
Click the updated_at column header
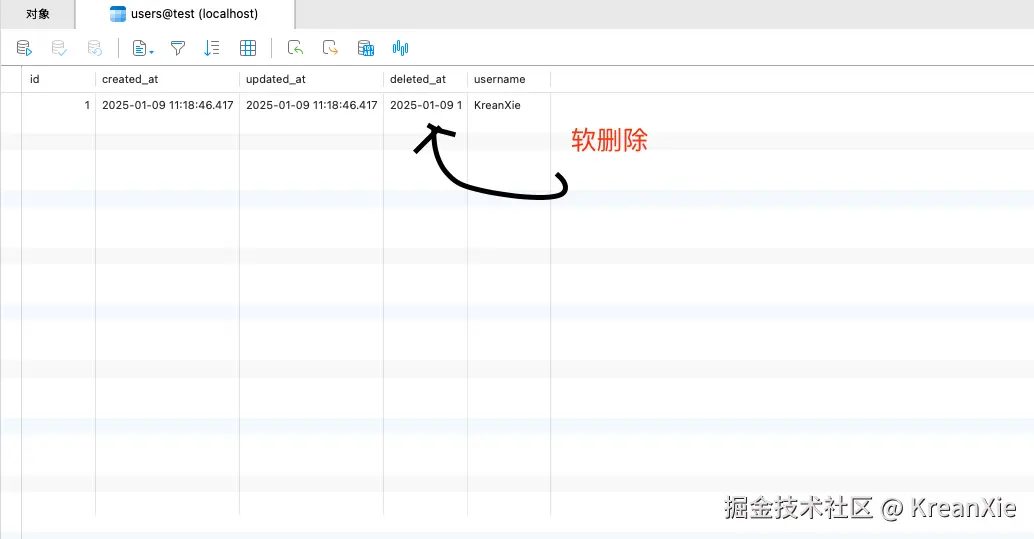coord(311,79)
